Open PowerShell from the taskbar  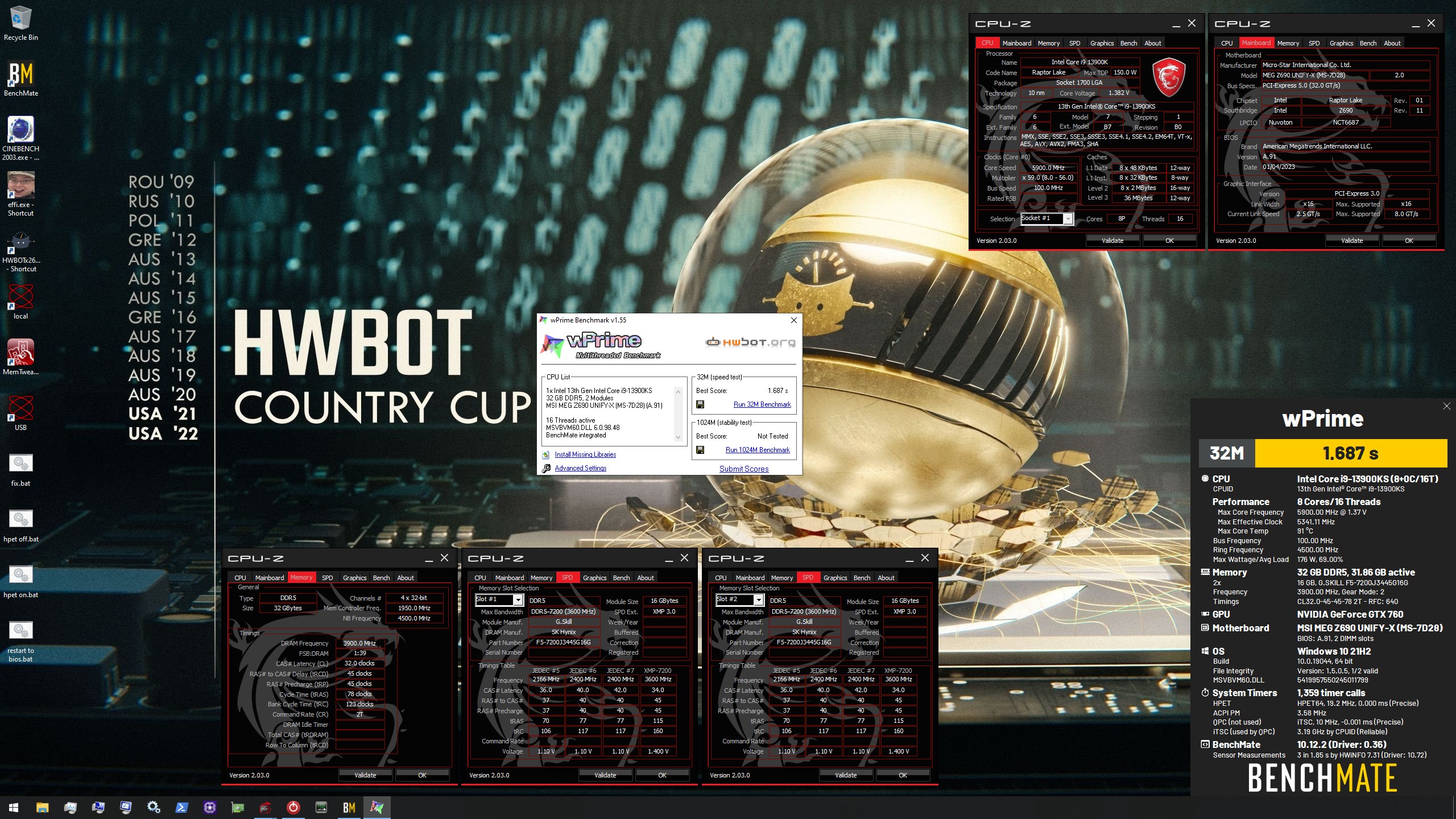(181, 807)
